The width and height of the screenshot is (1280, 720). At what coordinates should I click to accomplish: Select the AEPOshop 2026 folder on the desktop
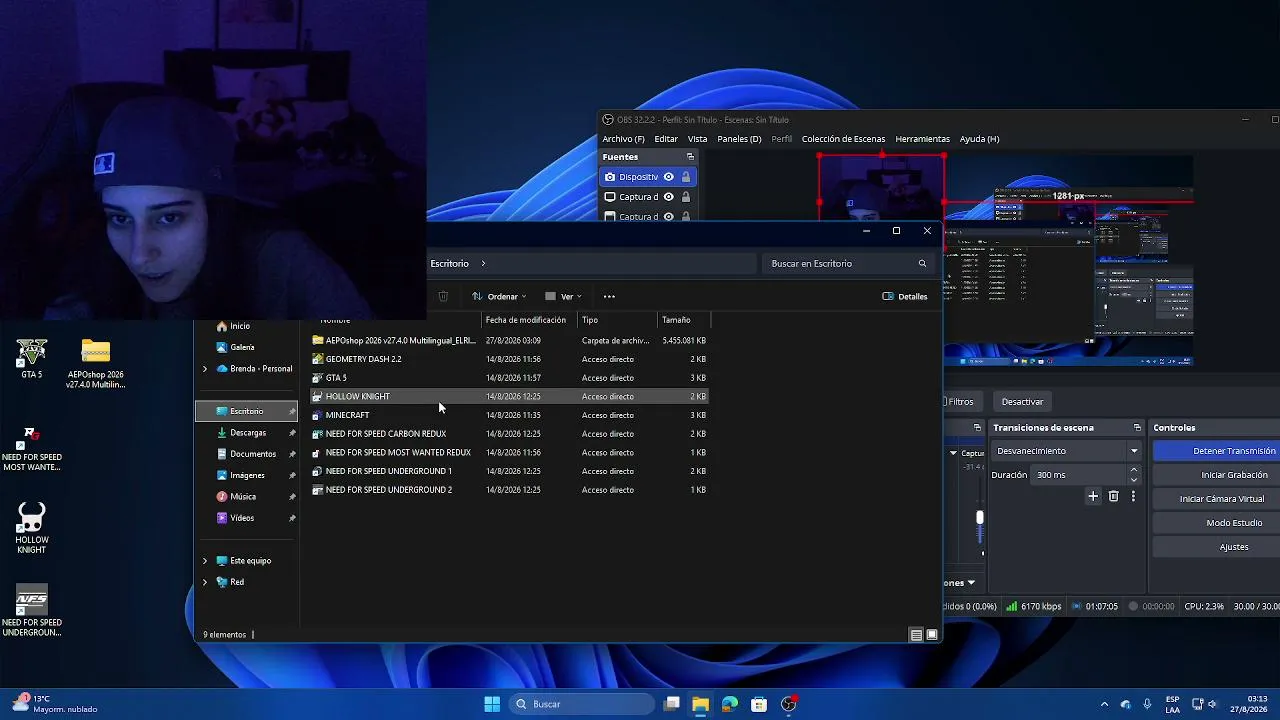pyautogui.click(x=95, y=363)
